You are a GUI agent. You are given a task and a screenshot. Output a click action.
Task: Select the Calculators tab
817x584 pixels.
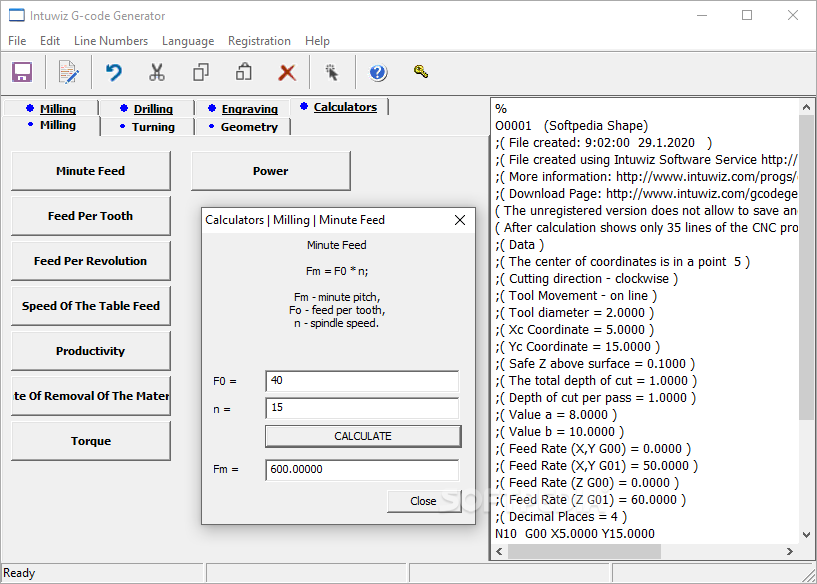(339, 107)
